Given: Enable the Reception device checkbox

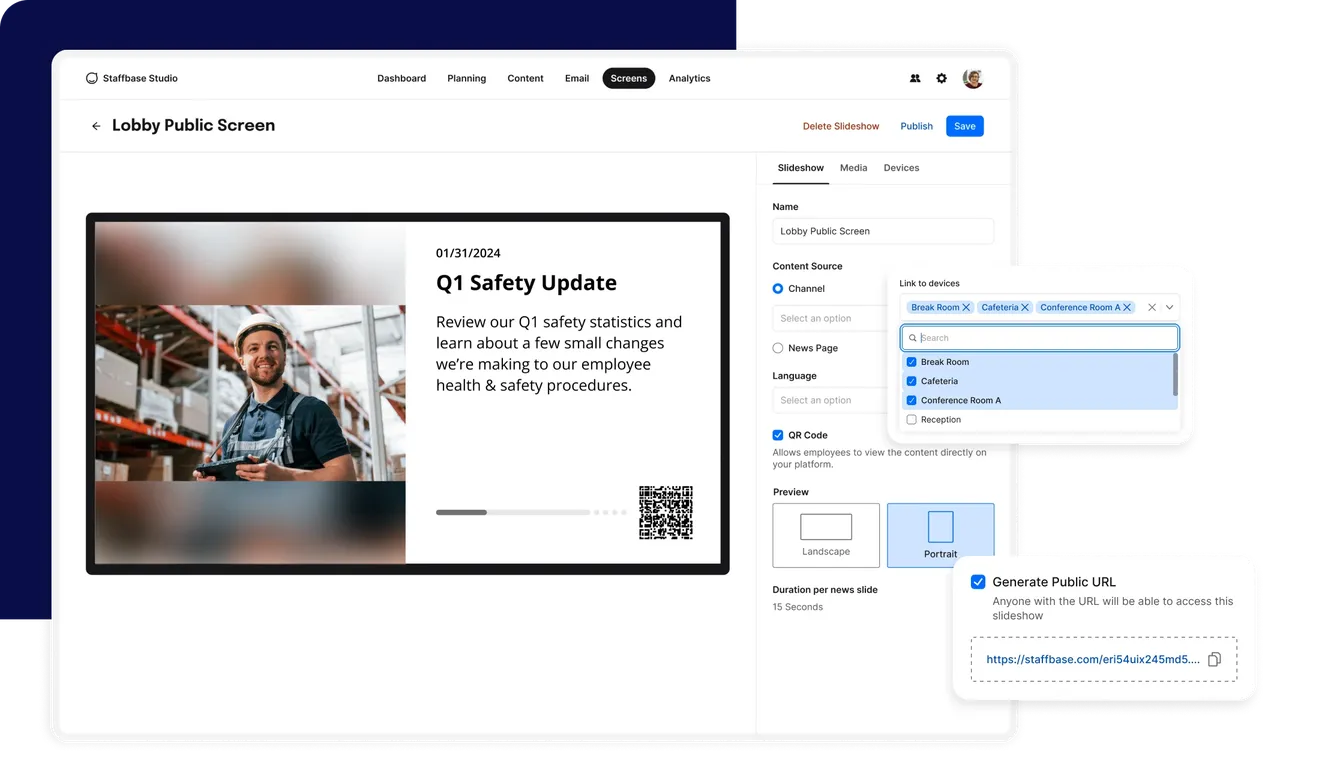Looking at the screenshot, I should coord(911,419).
